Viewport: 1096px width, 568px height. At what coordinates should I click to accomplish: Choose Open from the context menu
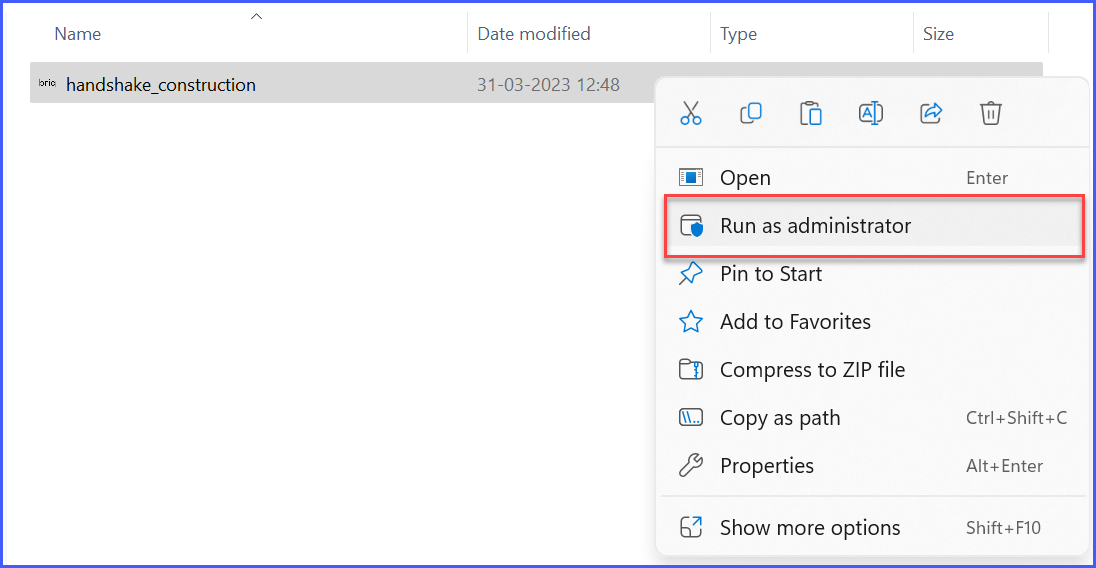pyautogui.click(x=873, y=177)
